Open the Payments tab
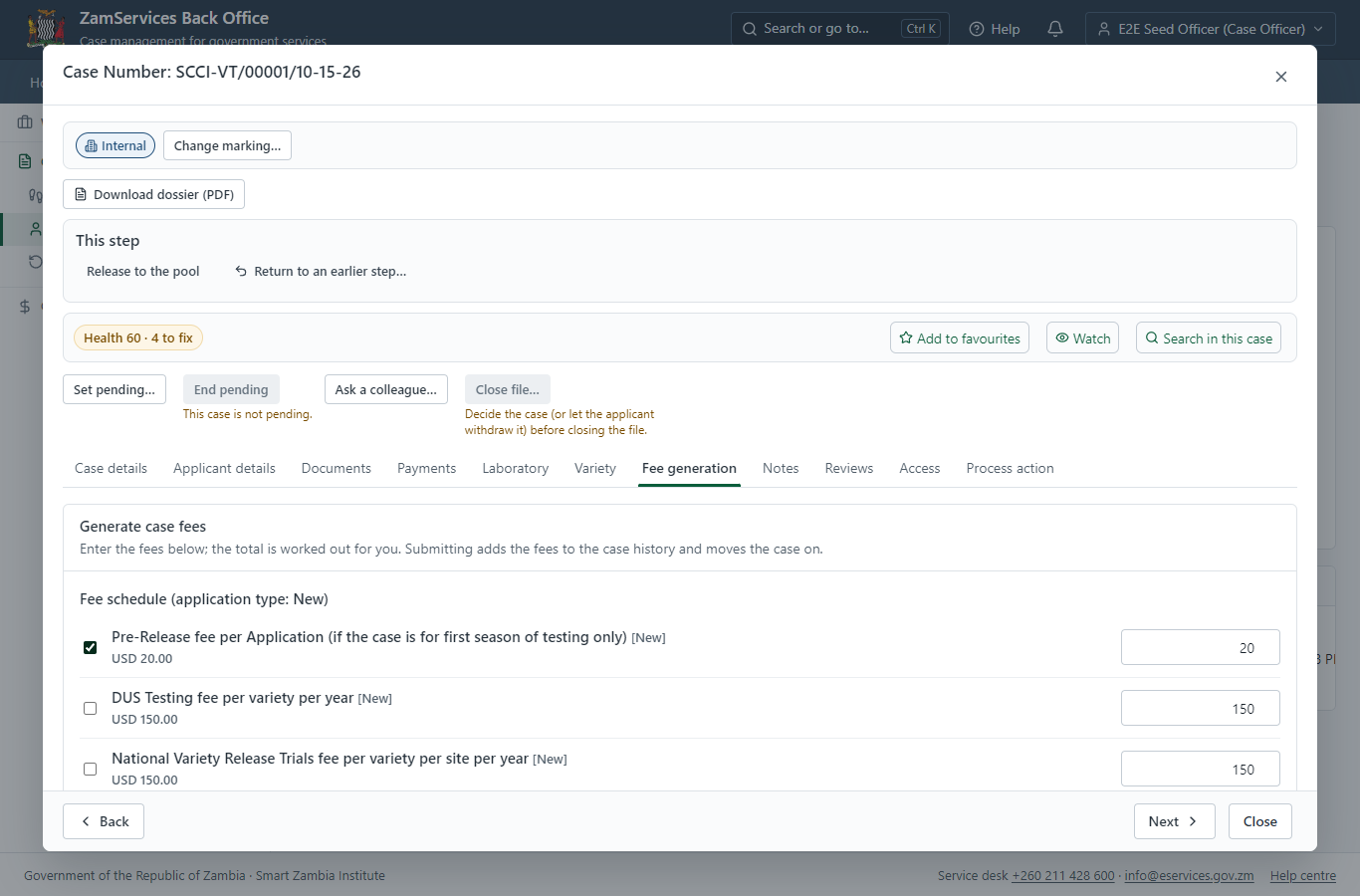The width and height of the screenshot is (1360, 896). [426, 468]
